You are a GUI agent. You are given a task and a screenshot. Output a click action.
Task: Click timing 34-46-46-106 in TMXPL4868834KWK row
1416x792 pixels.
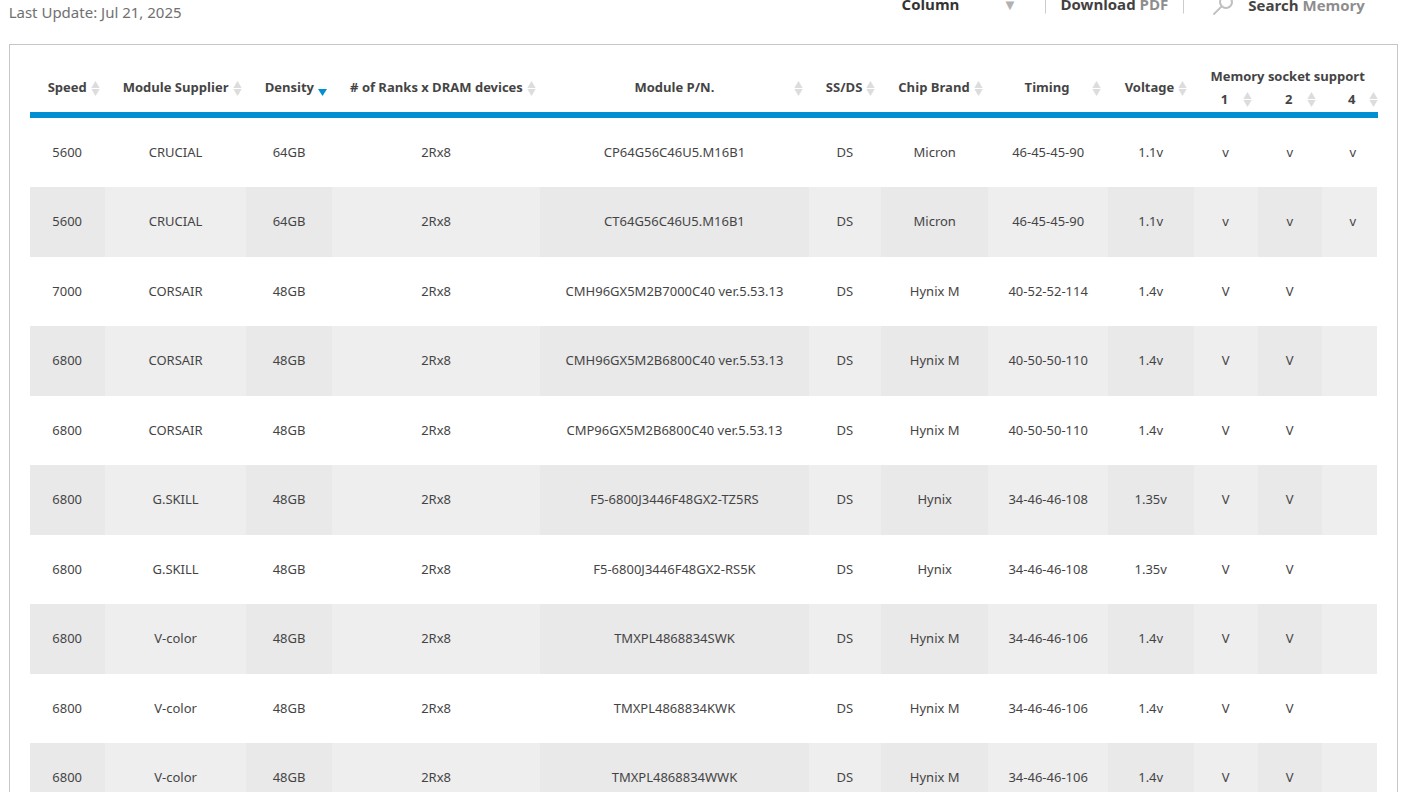1048,709
